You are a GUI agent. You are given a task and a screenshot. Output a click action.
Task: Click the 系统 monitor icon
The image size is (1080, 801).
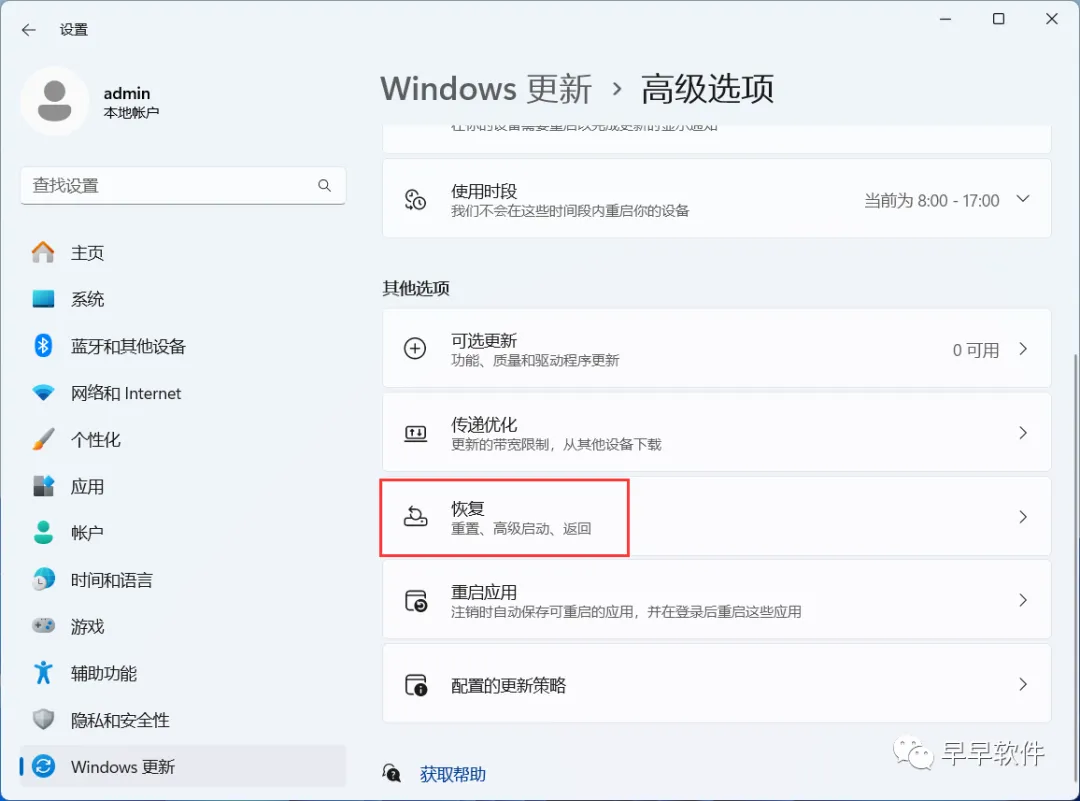43,299
